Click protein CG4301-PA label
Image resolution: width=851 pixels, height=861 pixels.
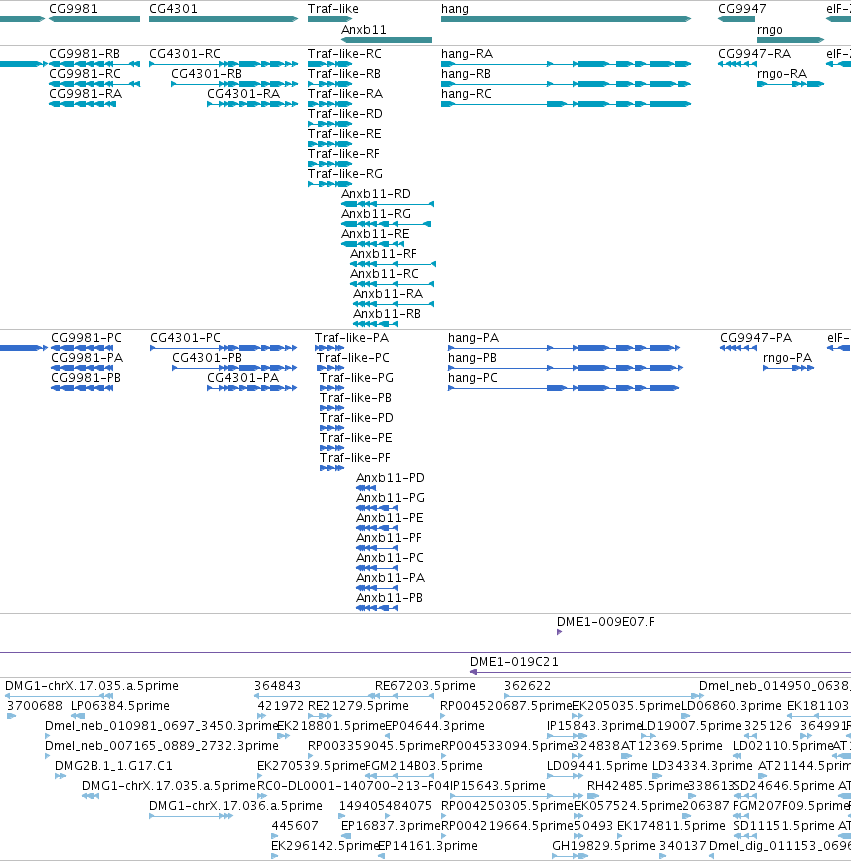(243, 378)
